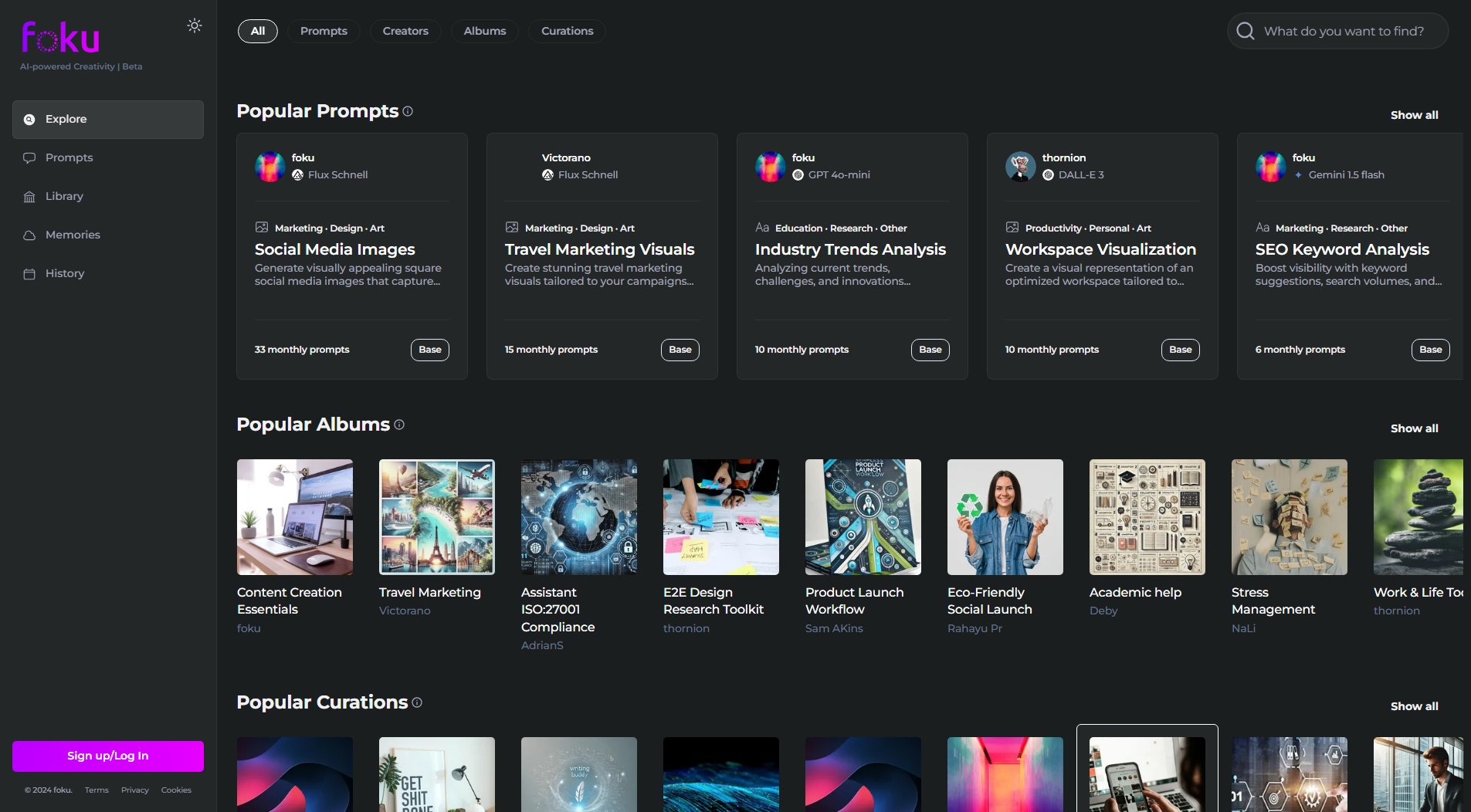The width and height of the screenshot is (1471, 812).
Task: Show all Popular Prompts
Action: [1414, 115]
